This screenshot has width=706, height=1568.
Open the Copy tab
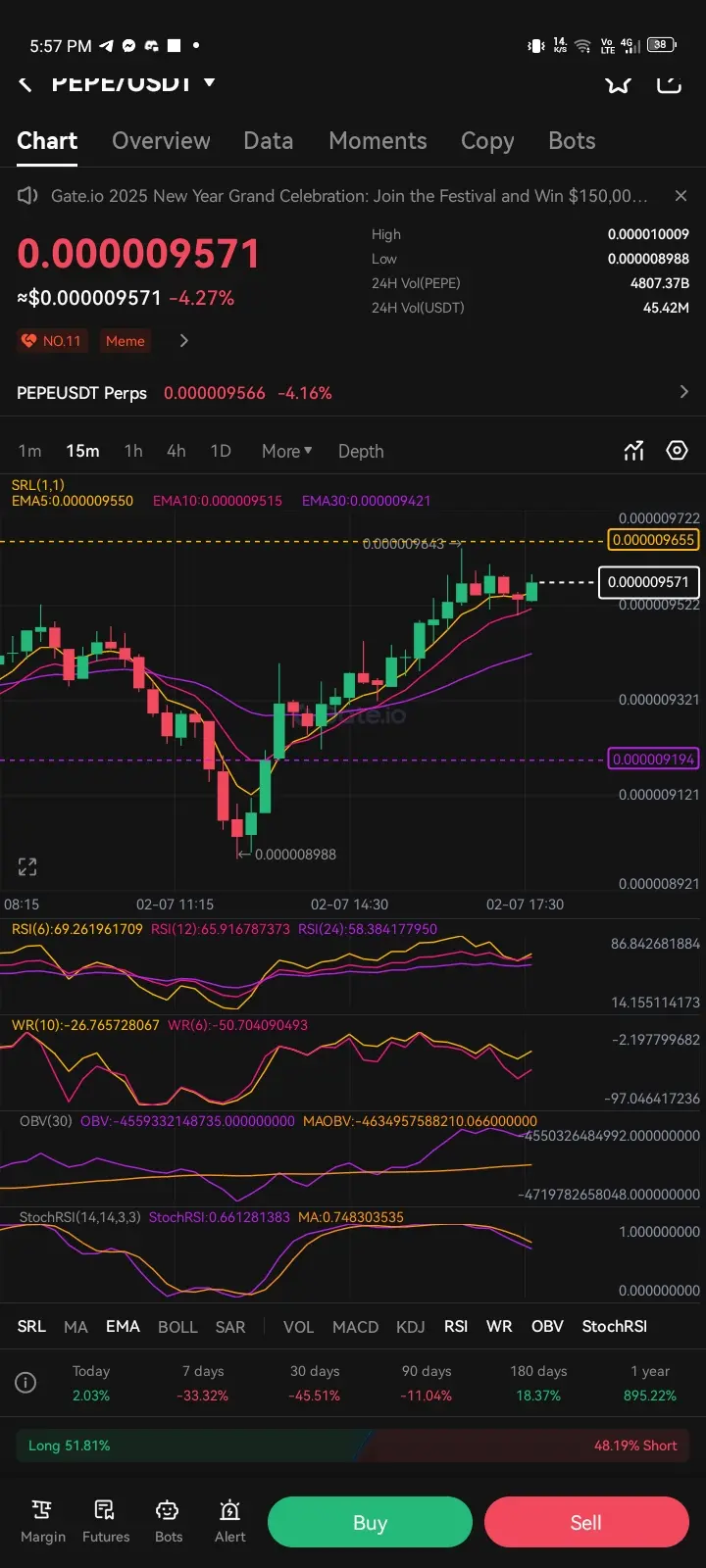(487, 142)
